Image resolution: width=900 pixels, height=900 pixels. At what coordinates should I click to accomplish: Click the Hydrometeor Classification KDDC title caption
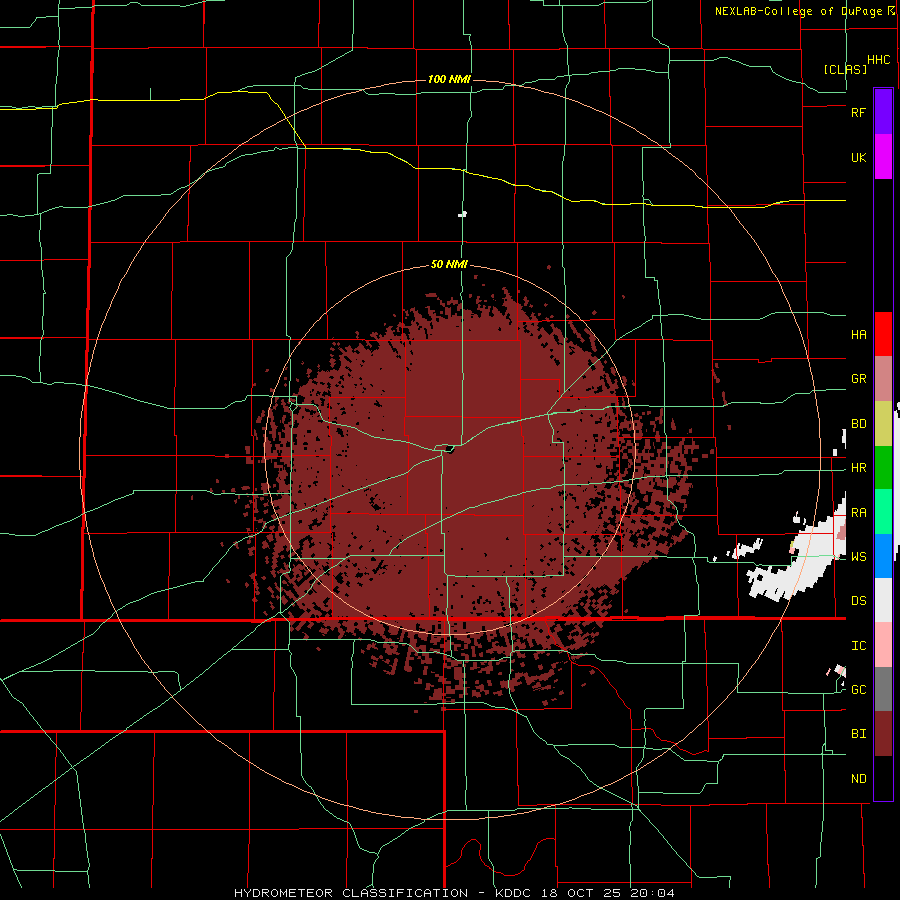[454, 893]
